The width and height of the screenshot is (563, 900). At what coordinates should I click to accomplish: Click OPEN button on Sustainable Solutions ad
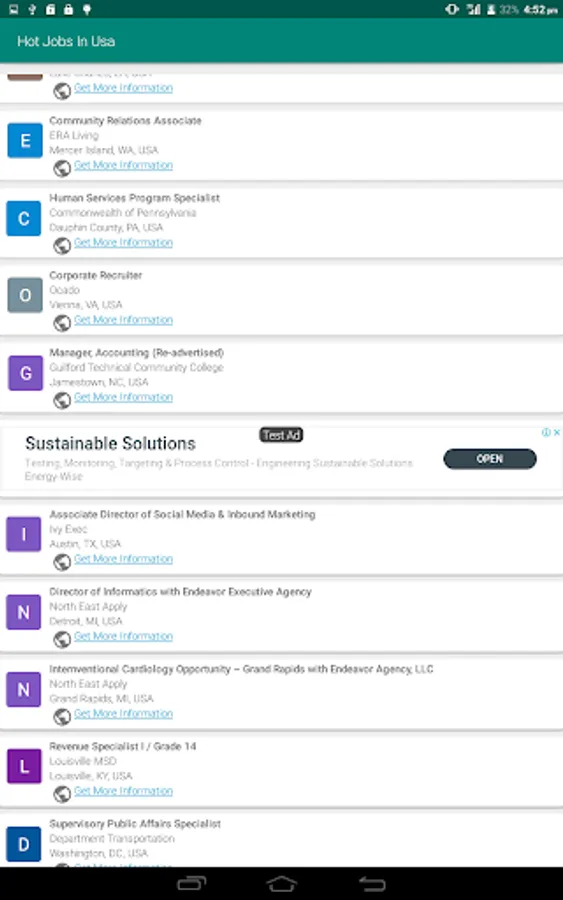490,459
